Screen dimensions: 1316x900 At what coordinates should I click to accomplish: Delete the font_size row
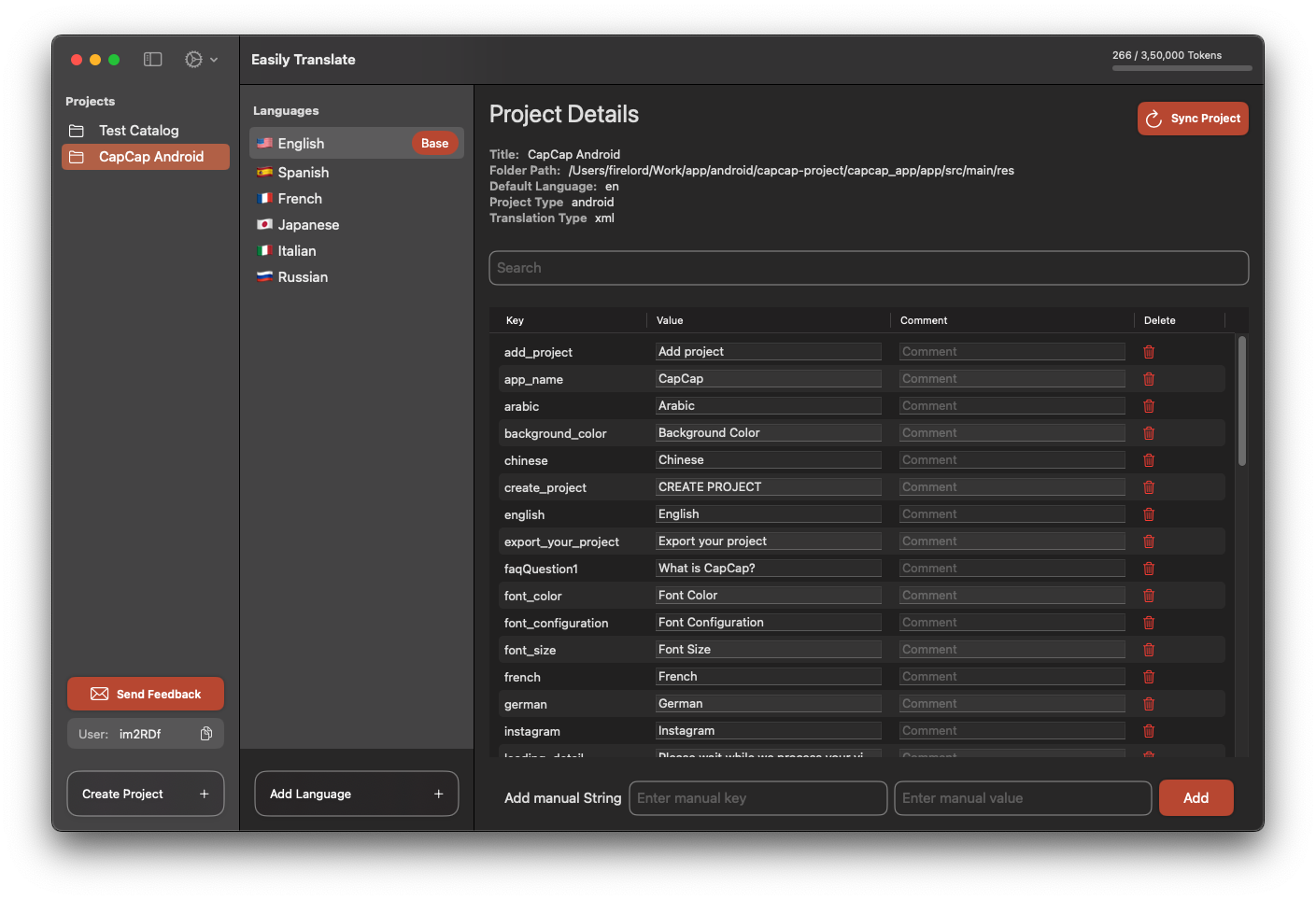point(1149,650)
